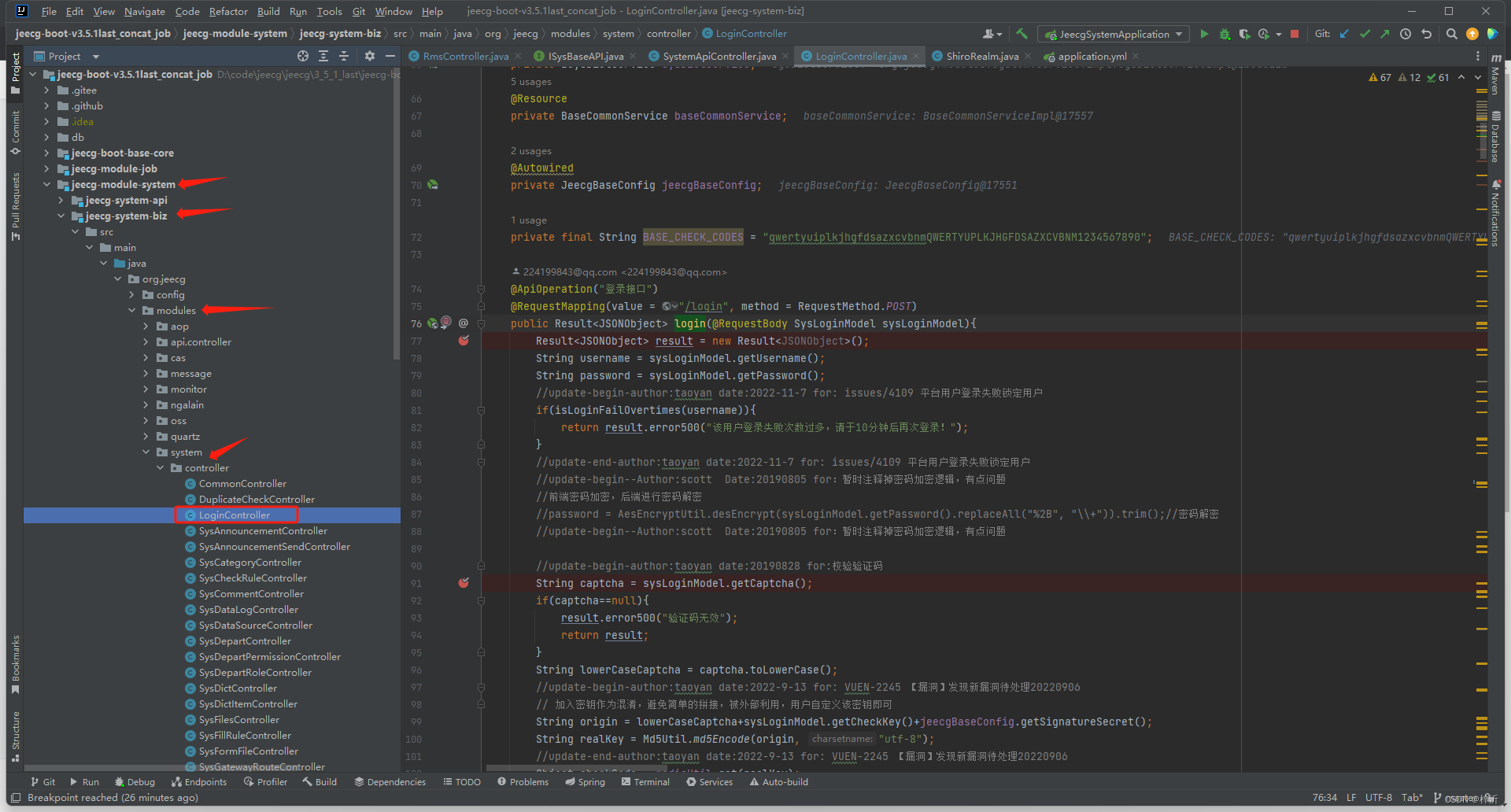This screenshot has height=812, width=1511.
Task: Open the Problems tool window
Action: click(x=523, y=782)
